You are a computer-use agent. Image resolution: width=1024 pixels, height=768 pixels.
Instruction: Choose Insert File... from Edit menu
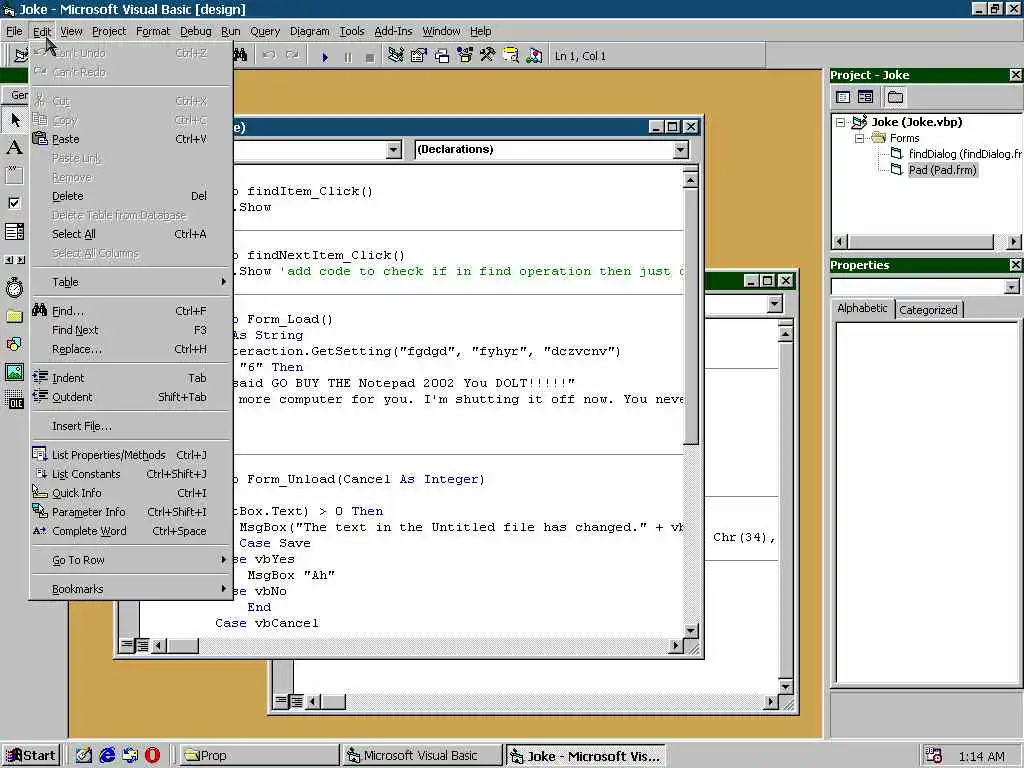[x=131, y=426]
